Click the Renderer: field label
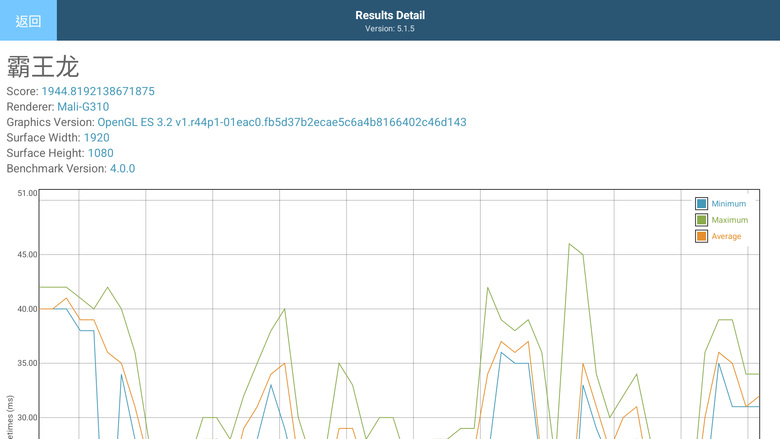Viewport: 780px width, 439px height. point(30,107)
